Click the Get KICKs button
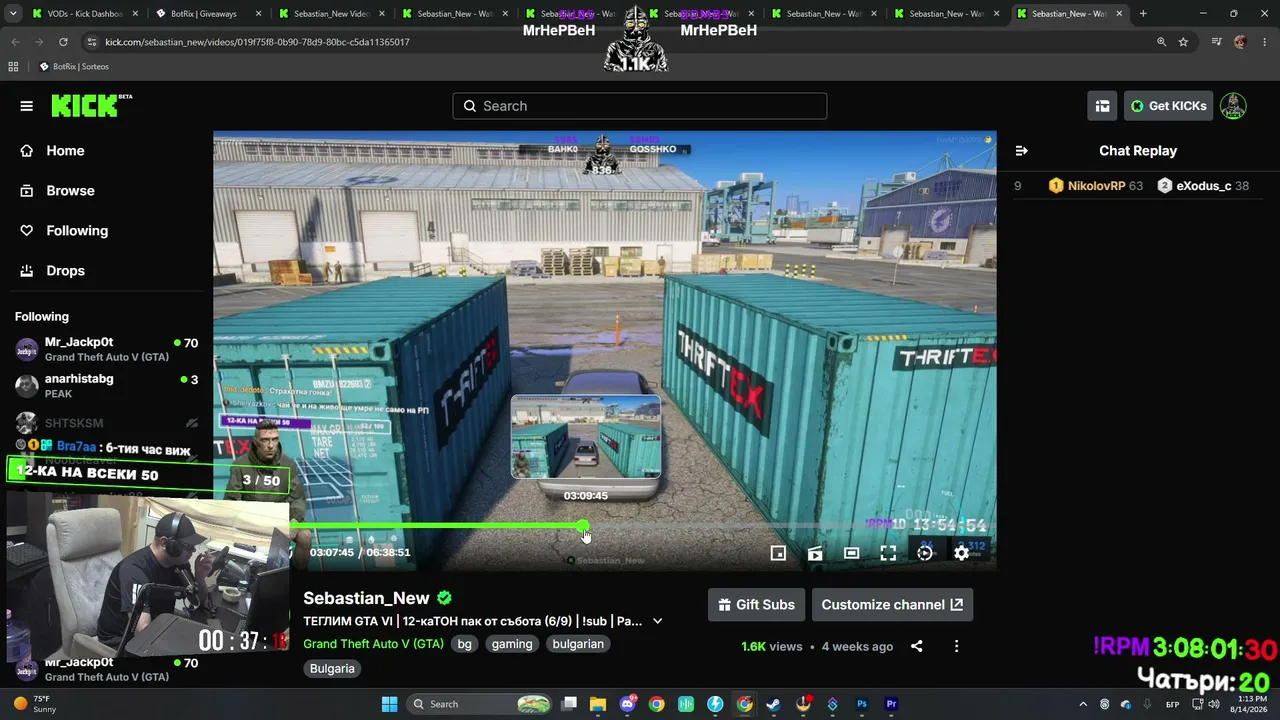Screen dimensions: 1280x720 coord(1168,106)
